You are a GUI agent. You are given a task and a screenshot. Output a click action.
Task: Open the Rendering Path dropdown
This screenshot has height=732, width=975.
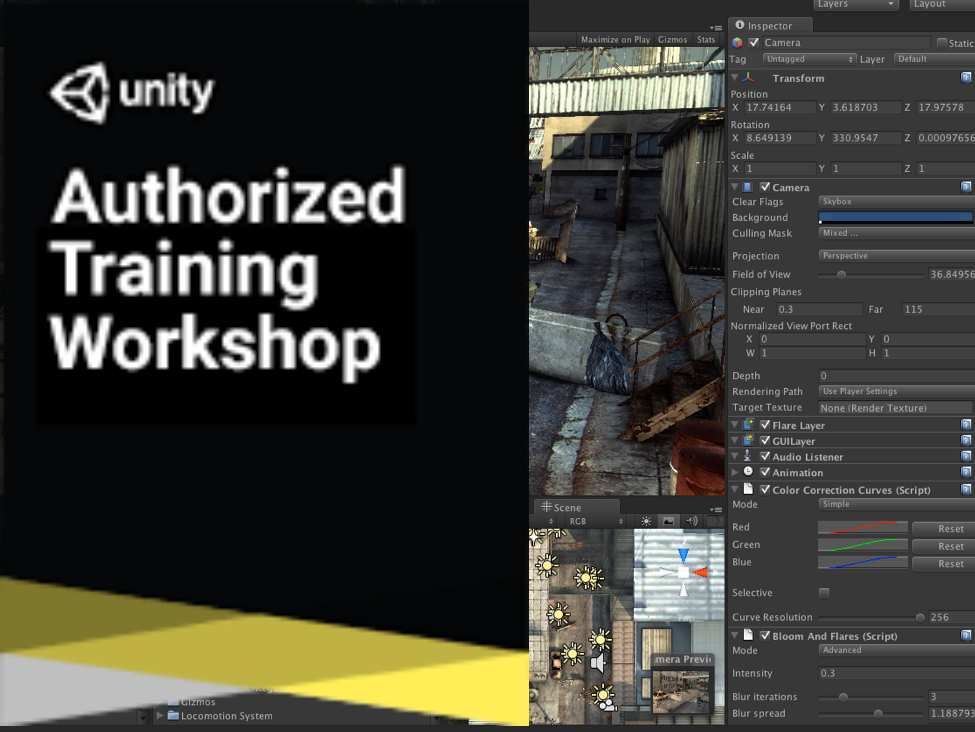(897, 391)
